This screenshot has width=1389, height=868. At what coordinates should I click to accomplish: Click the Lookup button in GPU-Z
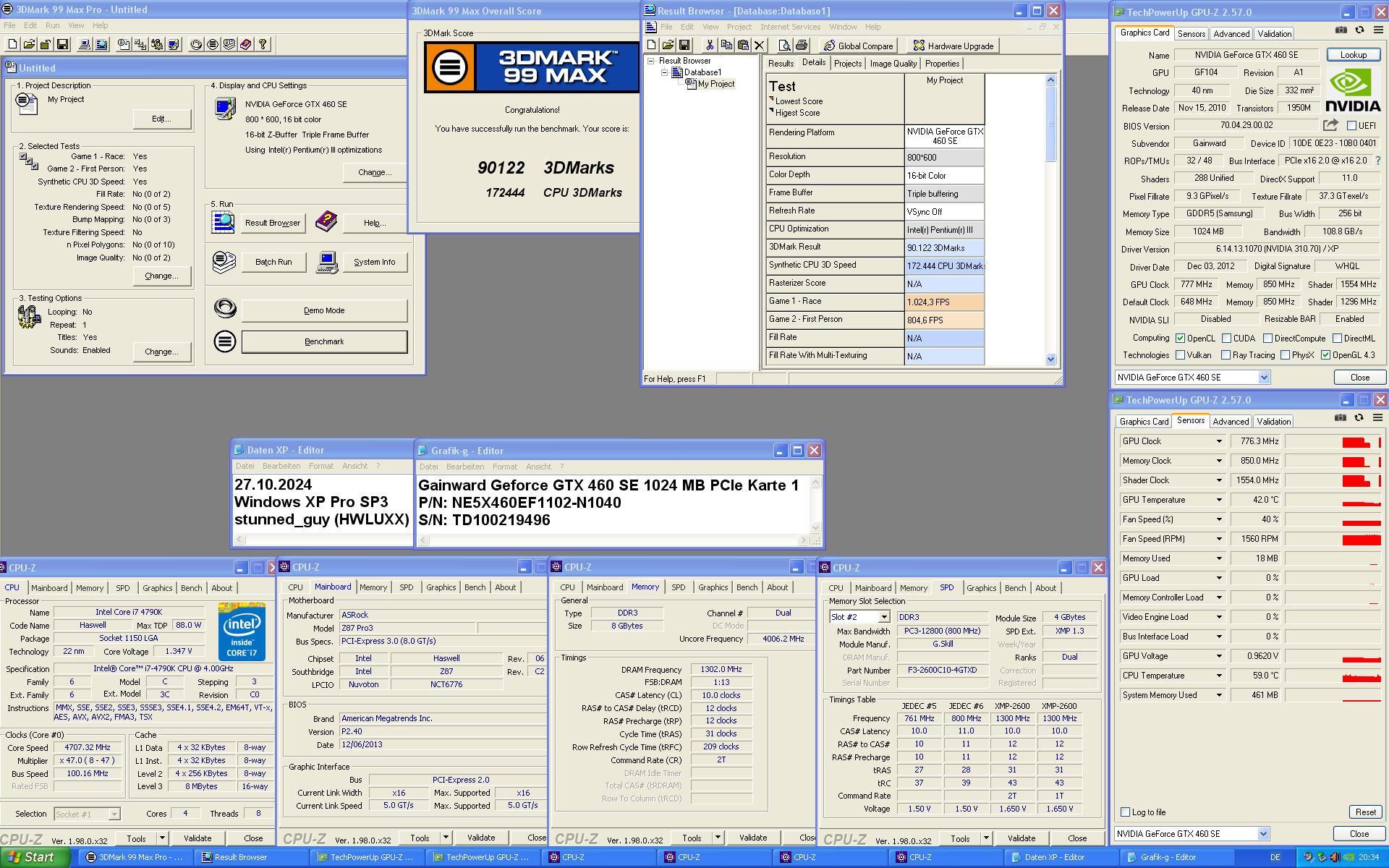point(1353,55)
